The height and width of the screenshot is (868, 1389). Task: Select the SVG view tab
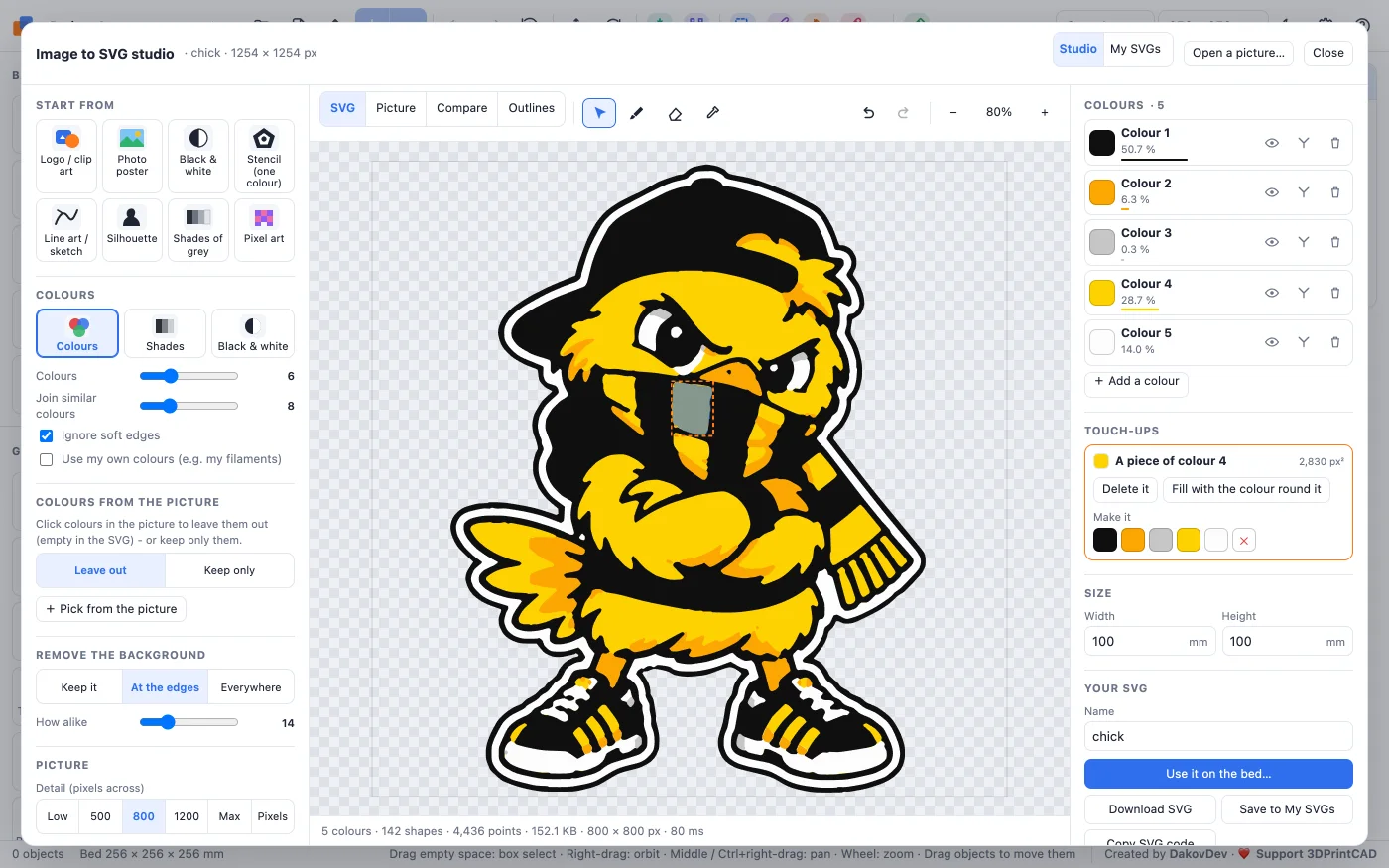pos(342,108)
